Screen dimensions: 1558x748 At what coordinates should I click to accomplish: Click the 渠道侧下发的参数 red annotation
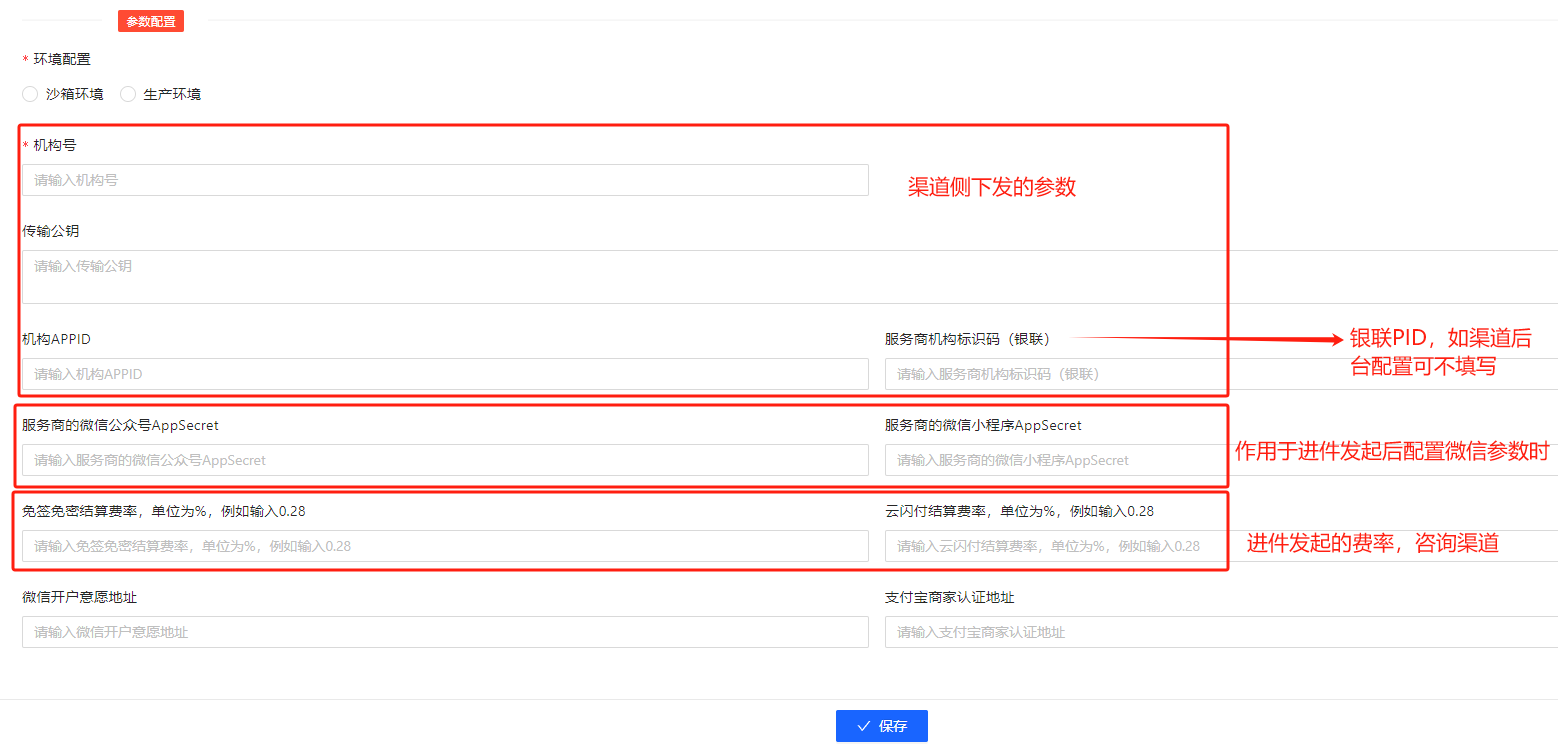991,187
